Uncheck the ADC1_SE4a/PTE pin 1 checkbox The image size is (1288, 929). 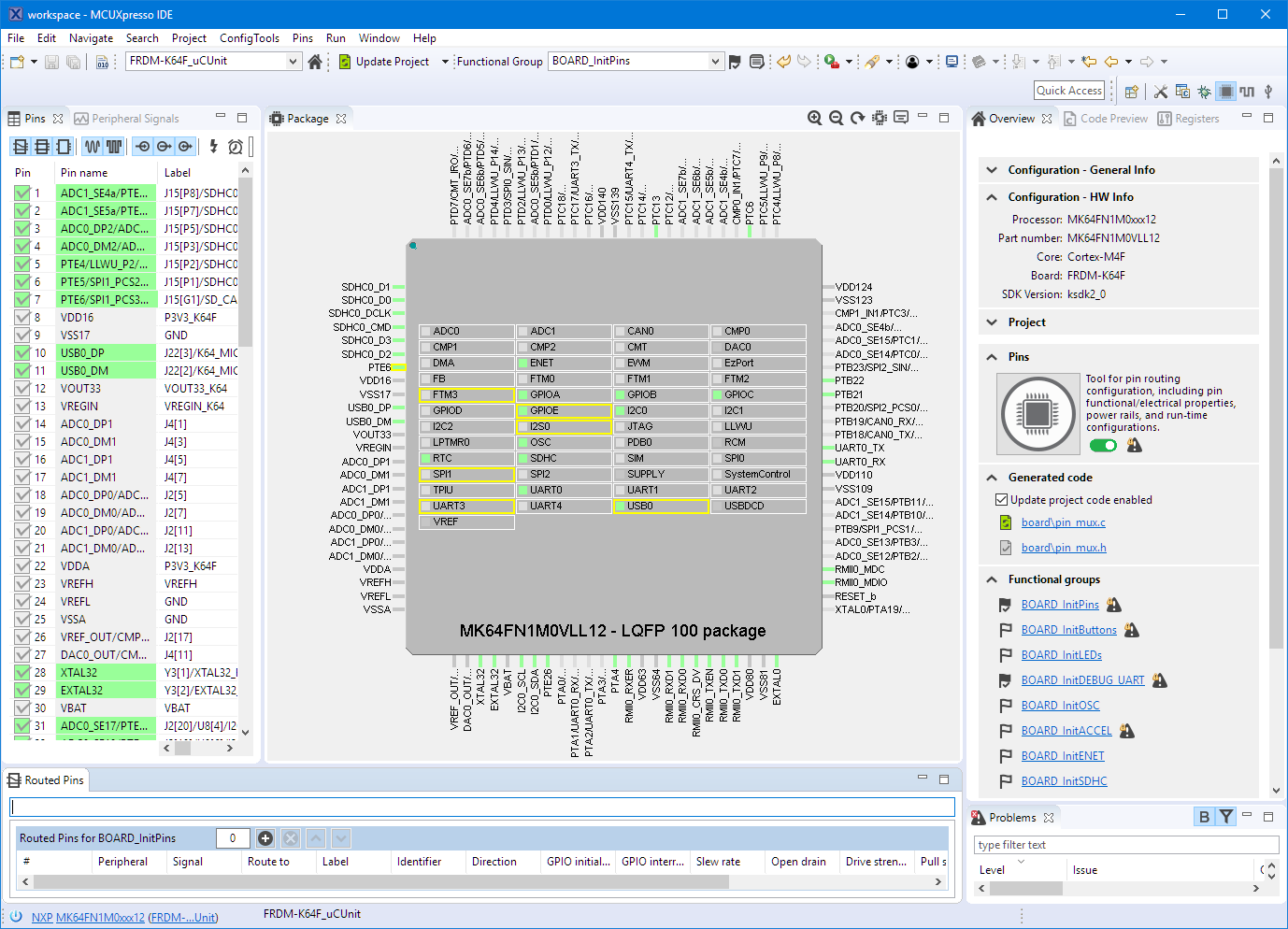click(22, 193)
